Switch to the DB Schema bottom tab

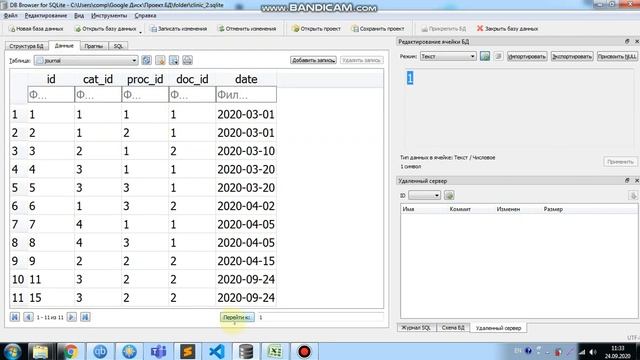[x=453, y=328]
